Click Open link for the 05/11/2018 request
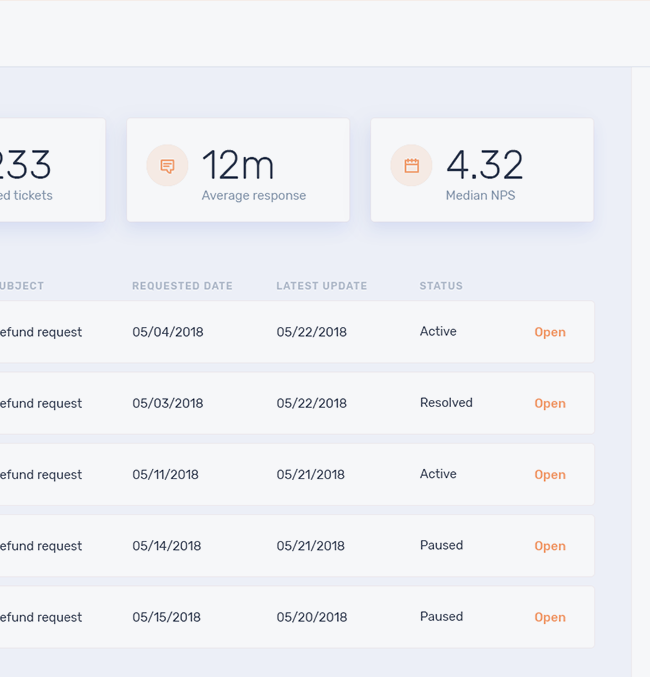The height and width of the screenshot is (677, 650). pyautogui.click(x=549, y=475)
